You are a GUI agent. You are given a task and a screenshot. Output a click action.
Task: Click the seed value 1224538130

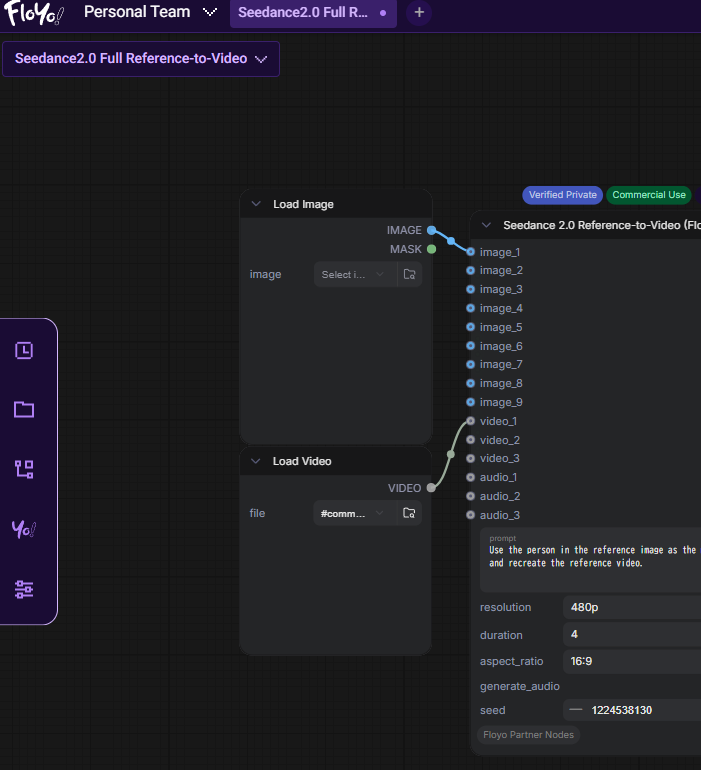[621, 711]
